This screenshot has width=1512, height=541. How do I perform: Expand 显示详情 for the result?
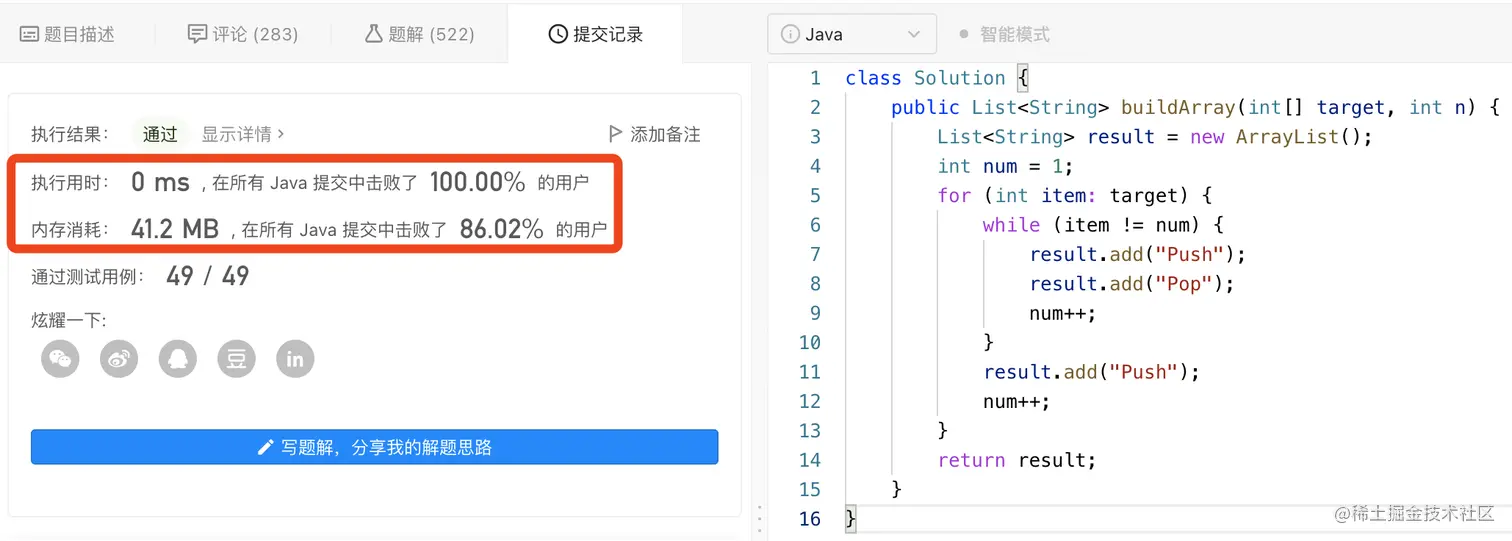[x=243, y=133]
